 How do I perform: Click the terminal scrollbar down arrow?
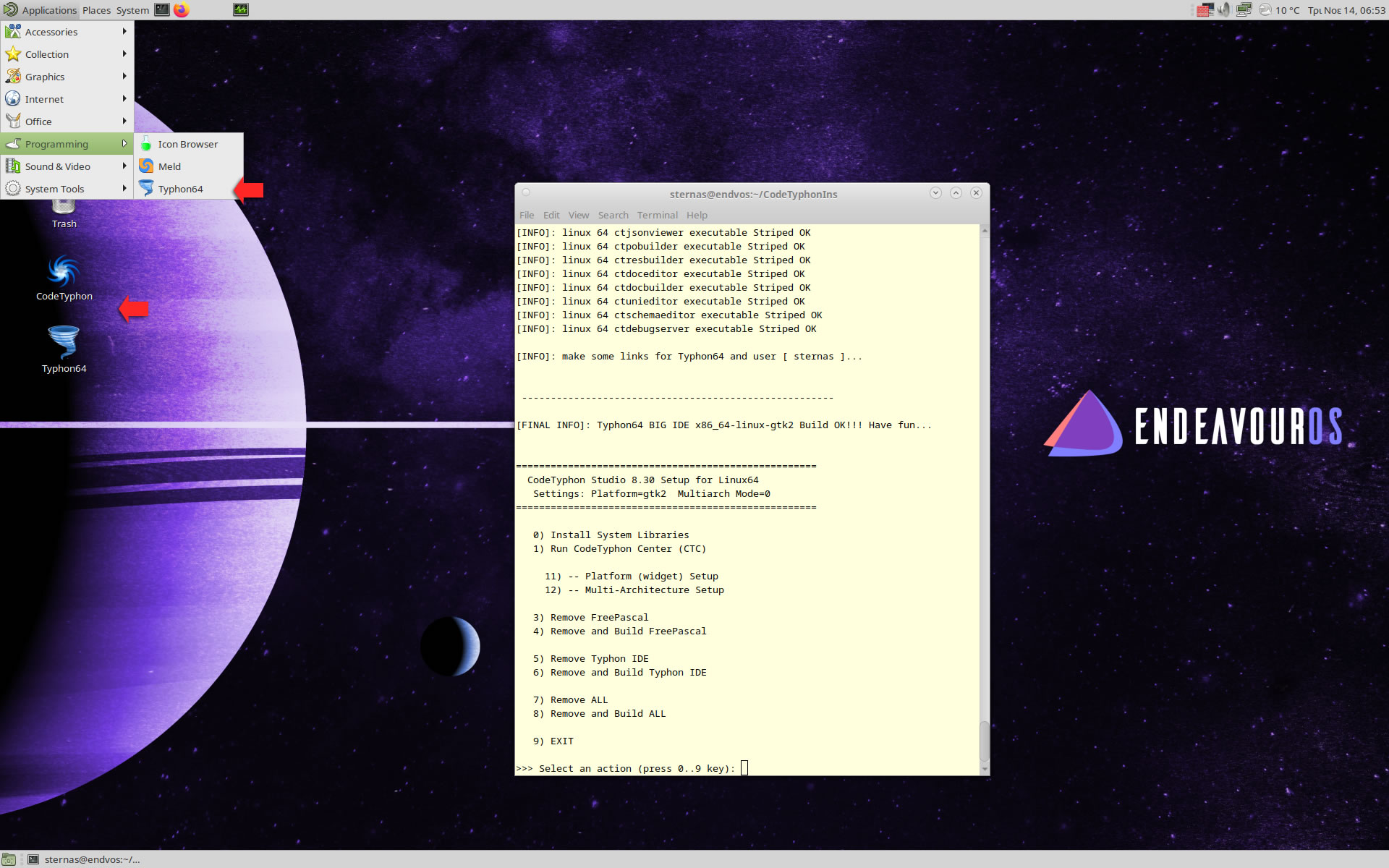click(984, 769)
